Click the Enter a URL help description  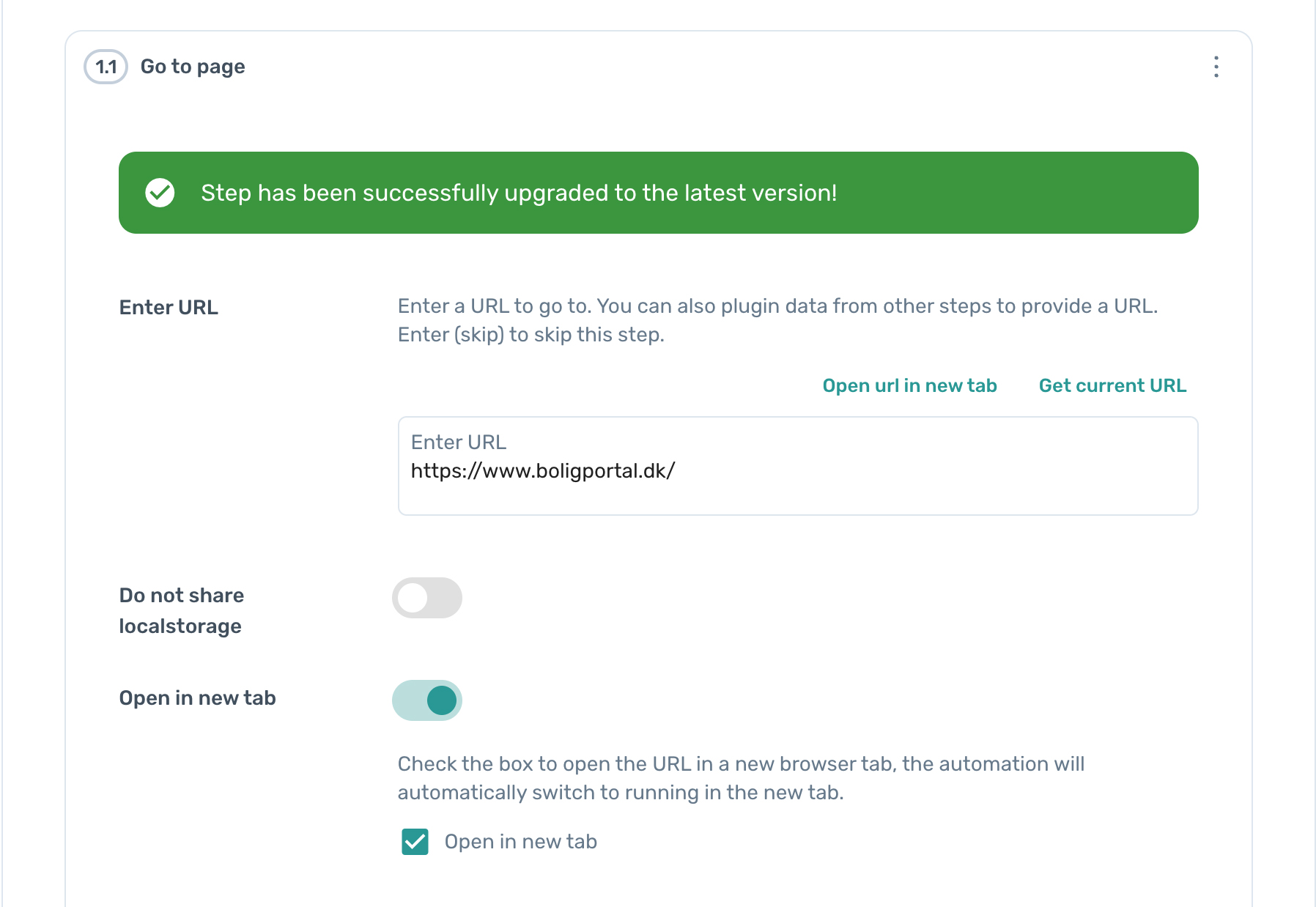point(777,306)
